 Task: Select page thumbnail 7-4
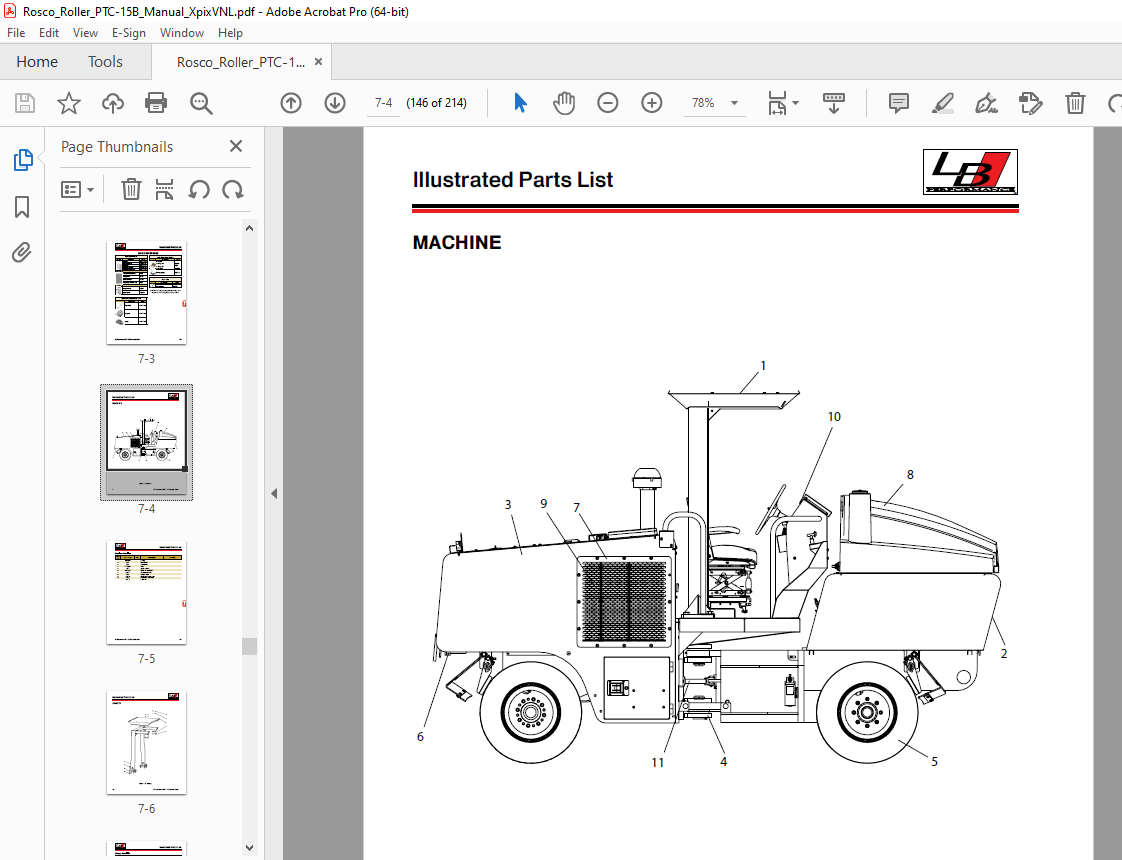pos(147,443)
